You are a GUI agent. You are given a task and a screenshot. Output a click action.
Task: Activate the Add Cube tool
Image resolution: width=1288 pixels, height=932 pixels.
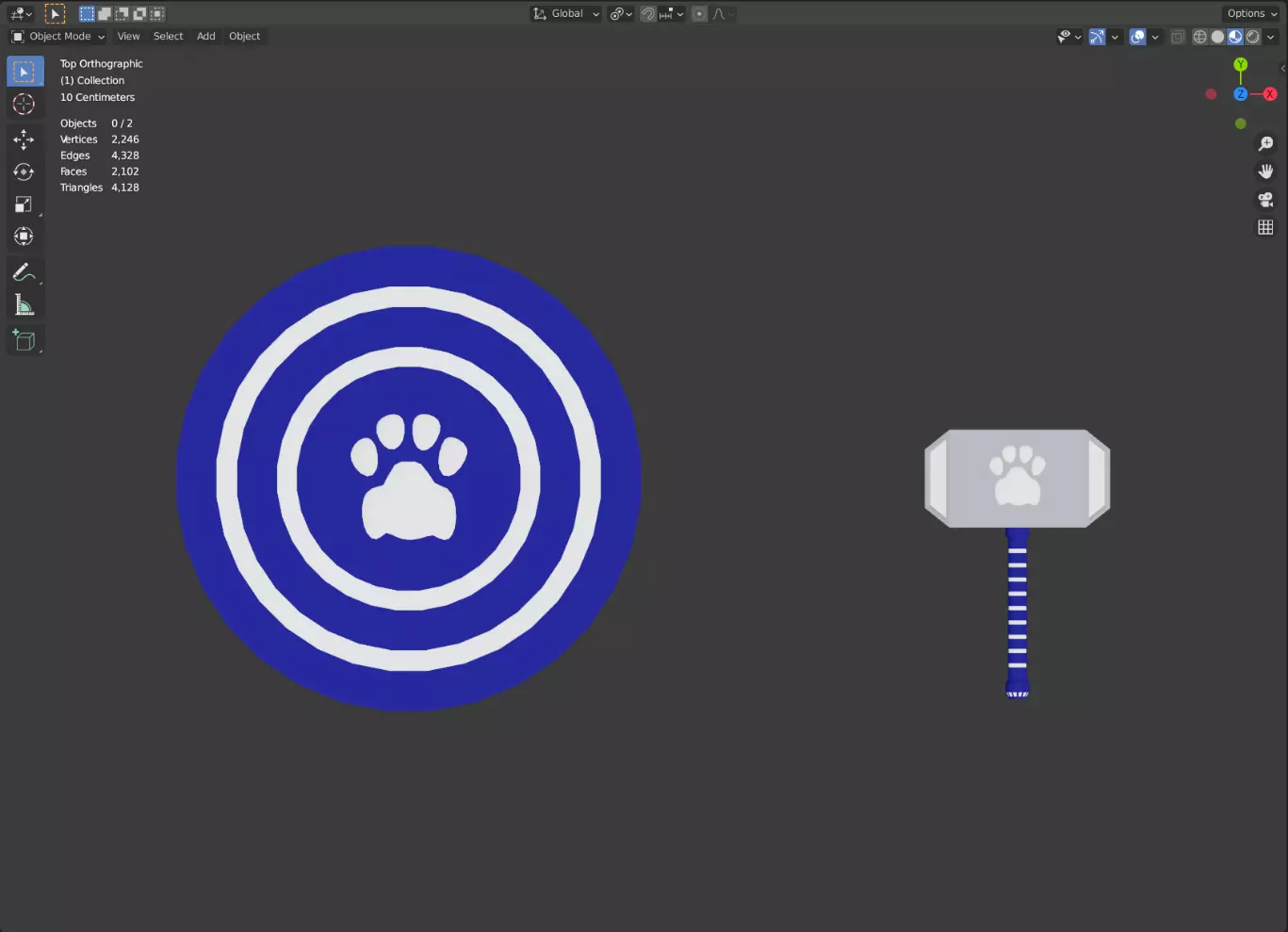pyautogui.click(x=24, y=340)
